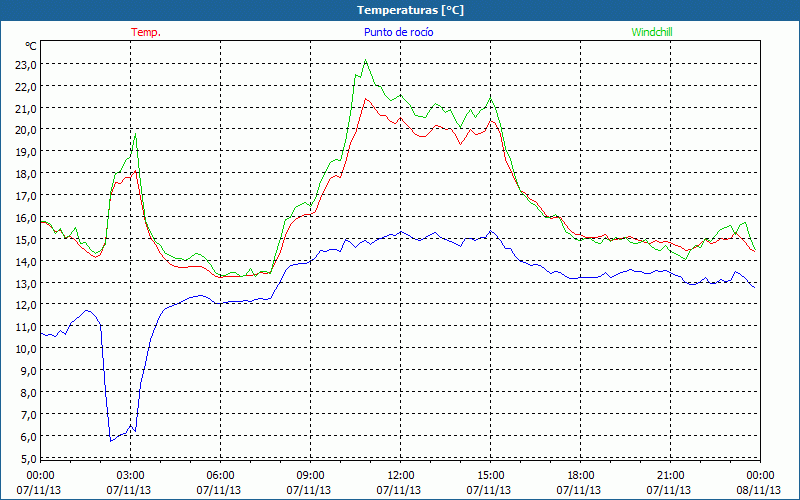The height and width of the screenshot is (500, 800).
Task: Click the 16,0 y-axis value
Action: coord(27,218)
